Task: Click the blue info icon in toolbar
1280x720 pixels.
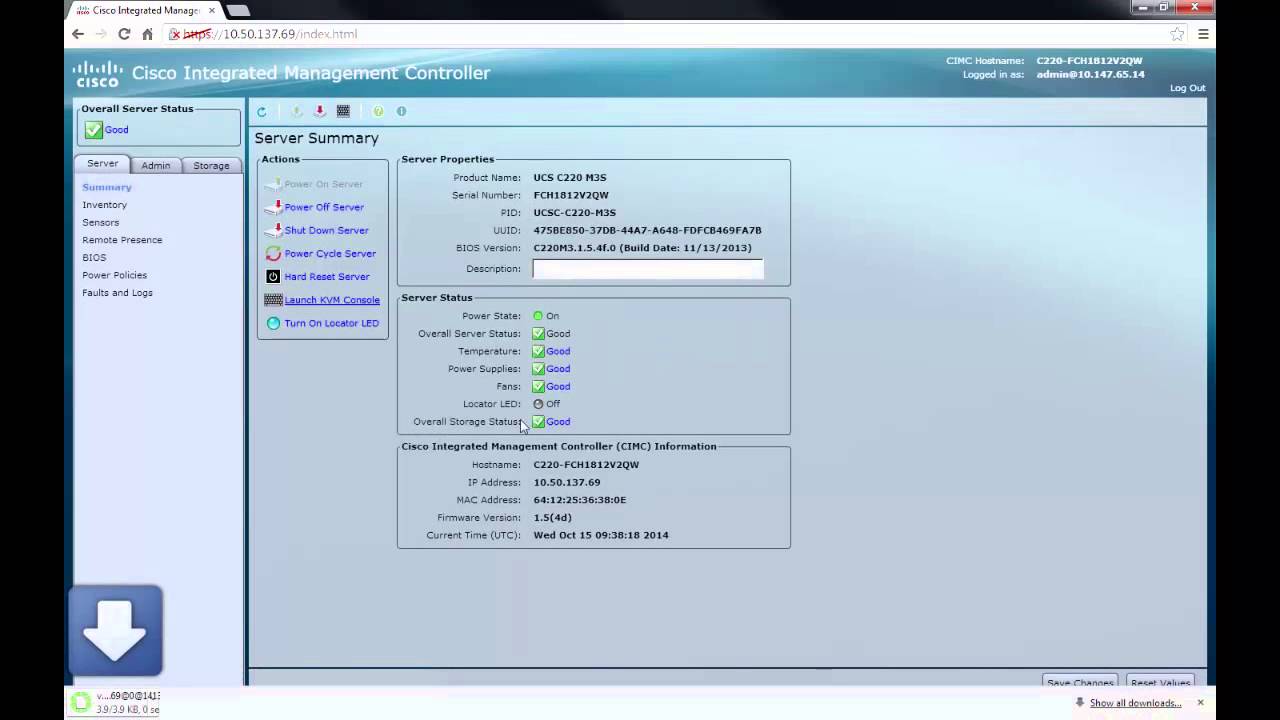Action: [x=401, y=112]
